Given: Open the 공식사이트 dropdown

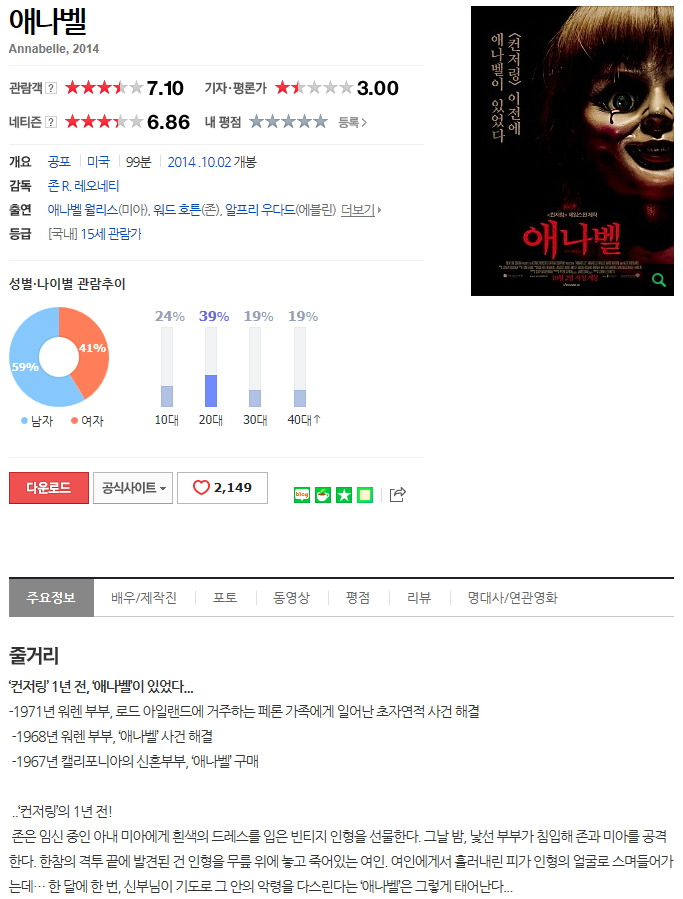Looking at the screenshot, I should (x=133, y=488).
